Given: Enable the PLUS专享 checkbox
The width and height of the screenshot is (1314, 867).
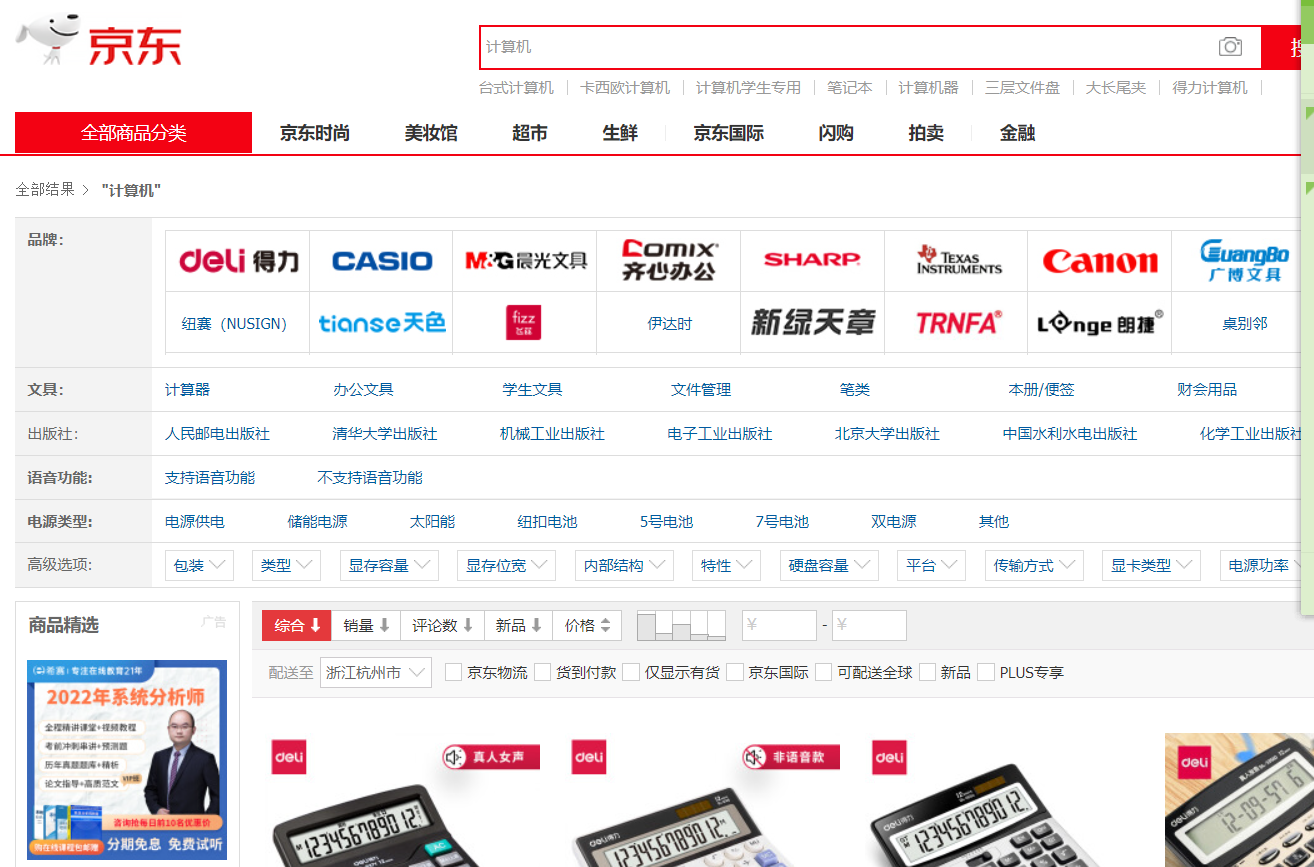Looking at the screenshot, I should tap(986, 672).
